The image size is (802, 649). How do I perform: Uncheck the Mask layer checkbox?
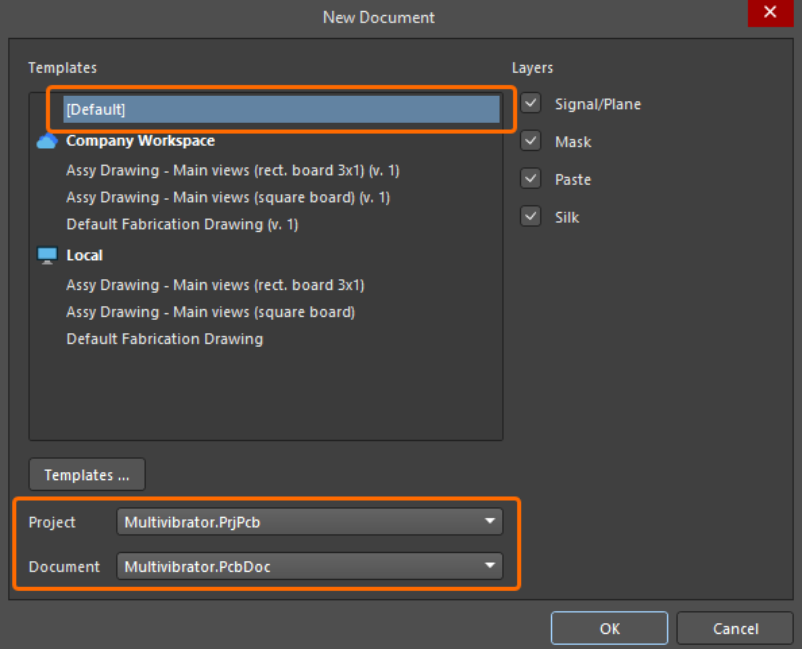531,142
